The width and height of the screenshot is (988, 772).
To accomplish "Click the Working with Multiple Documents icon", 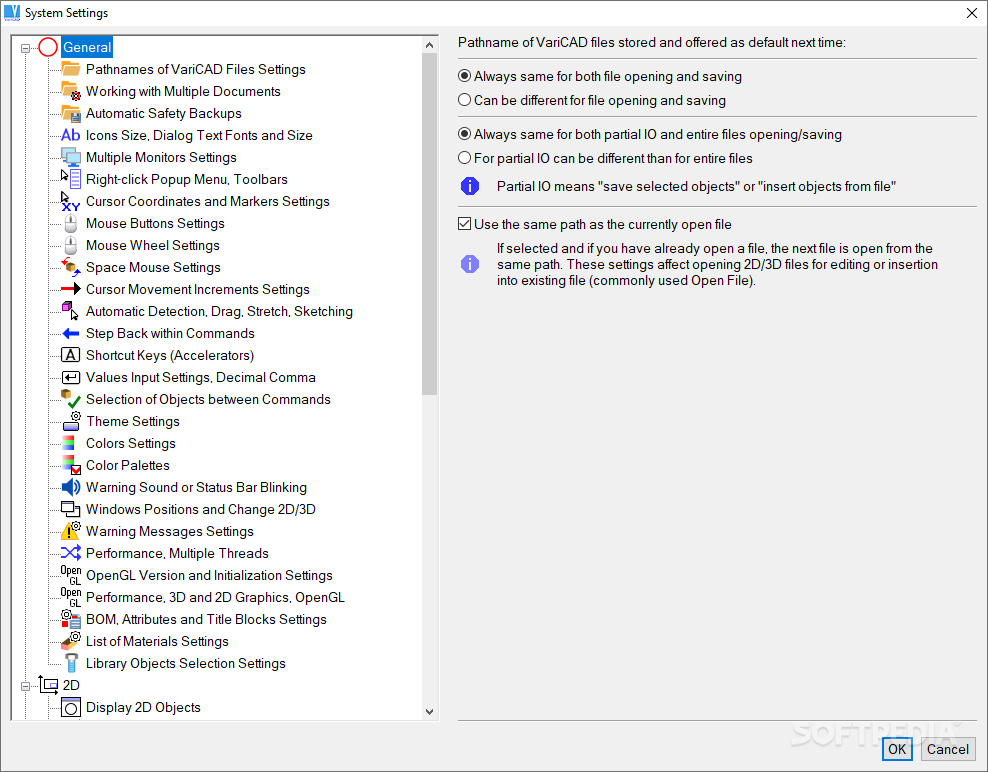I will coord(71,91).
